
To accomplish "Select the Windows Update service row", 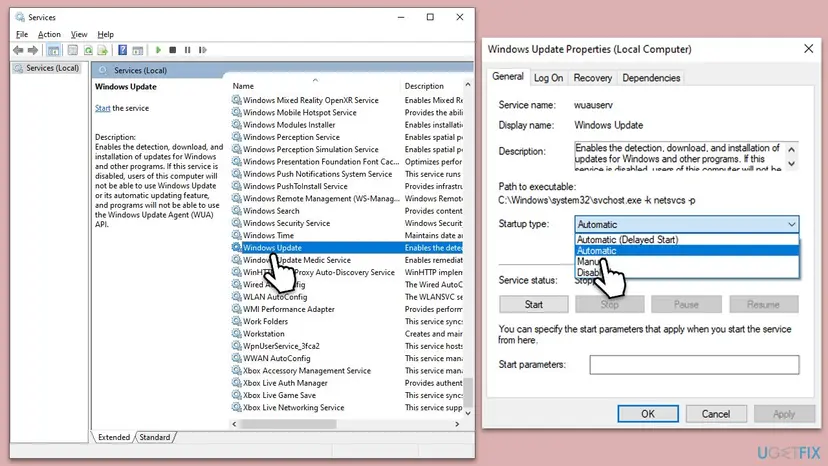I will (347, 247).
